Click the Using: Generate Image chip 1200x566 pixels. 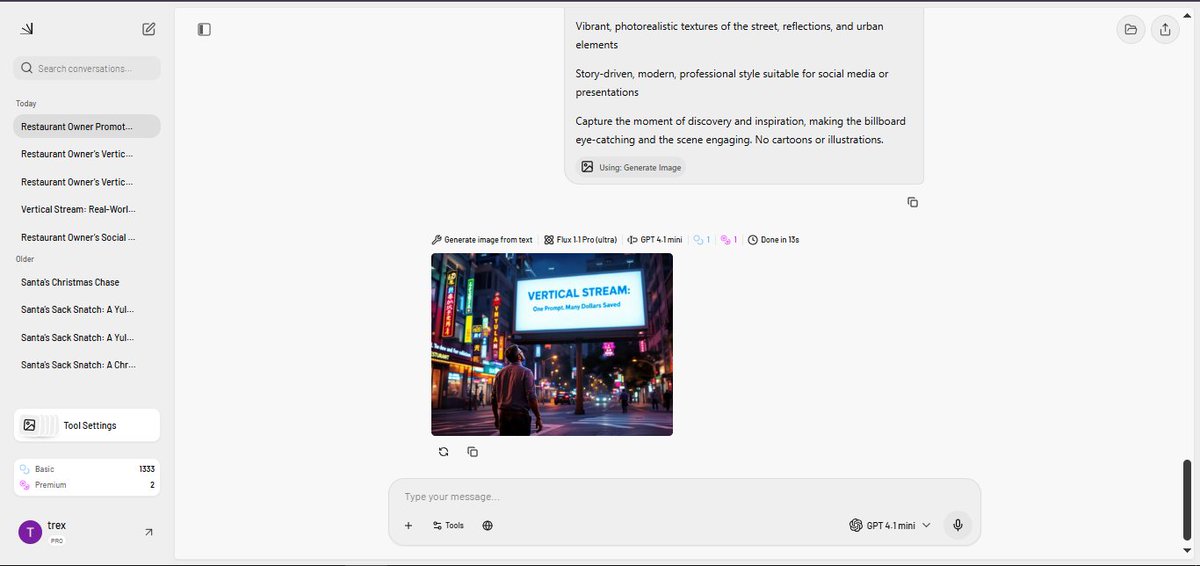632,167
